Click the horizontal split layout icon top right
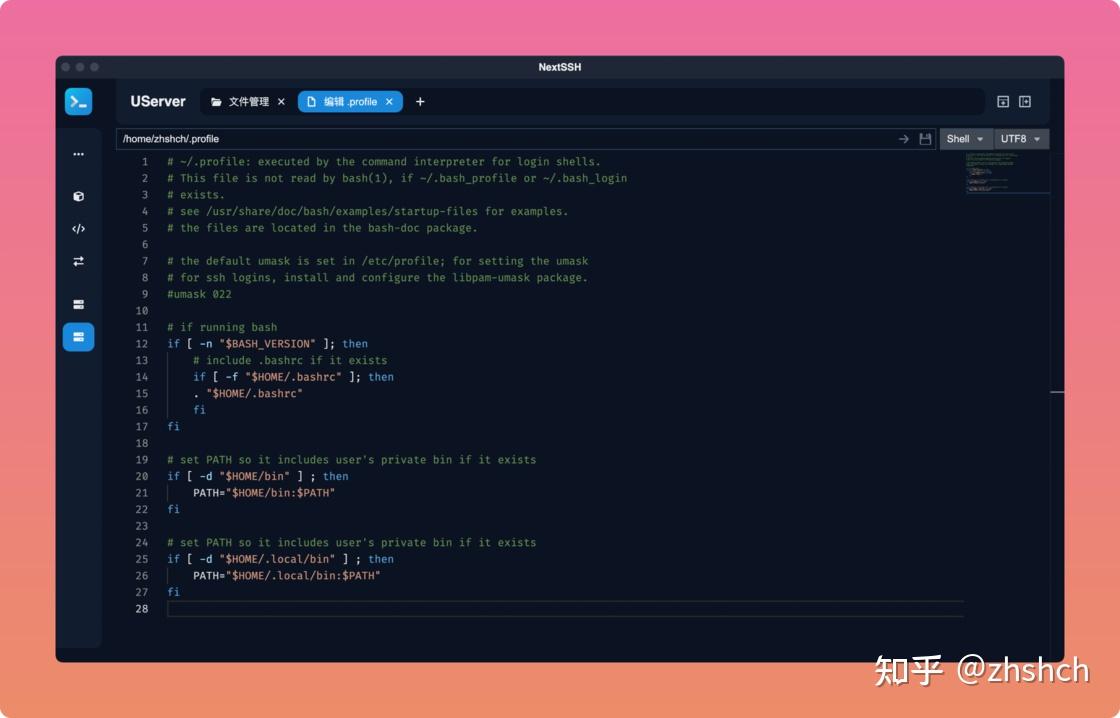 tap(1001, 101)
